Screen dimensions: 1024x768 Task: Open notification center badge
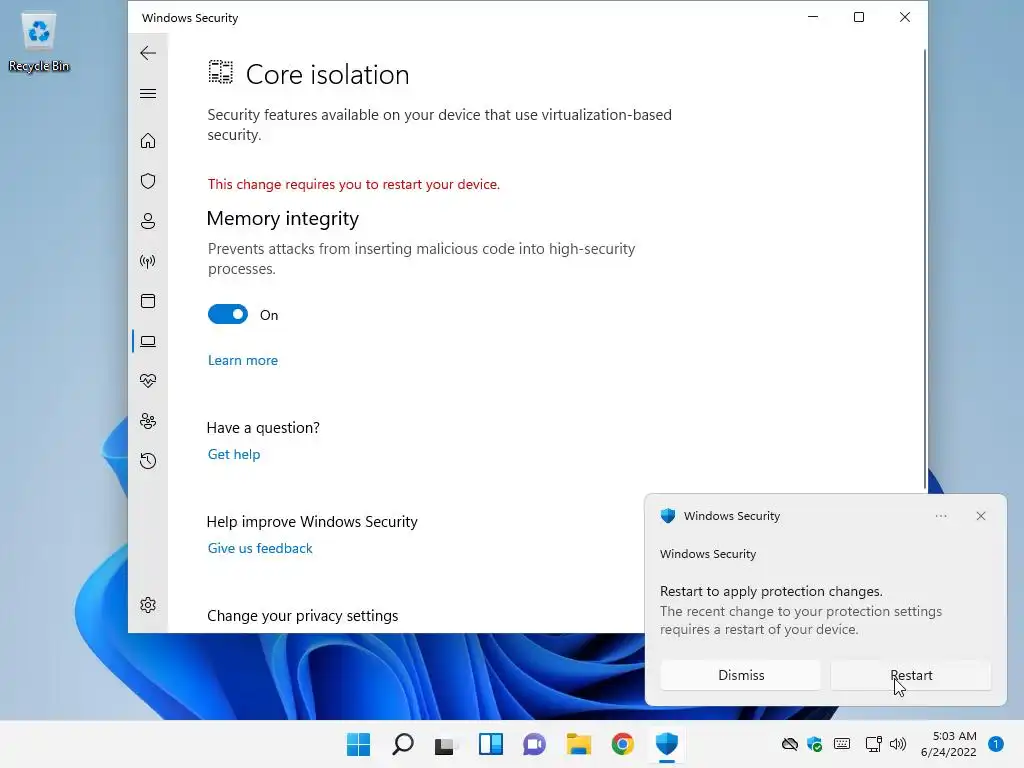pyautogui.click(x=996, y=744)
